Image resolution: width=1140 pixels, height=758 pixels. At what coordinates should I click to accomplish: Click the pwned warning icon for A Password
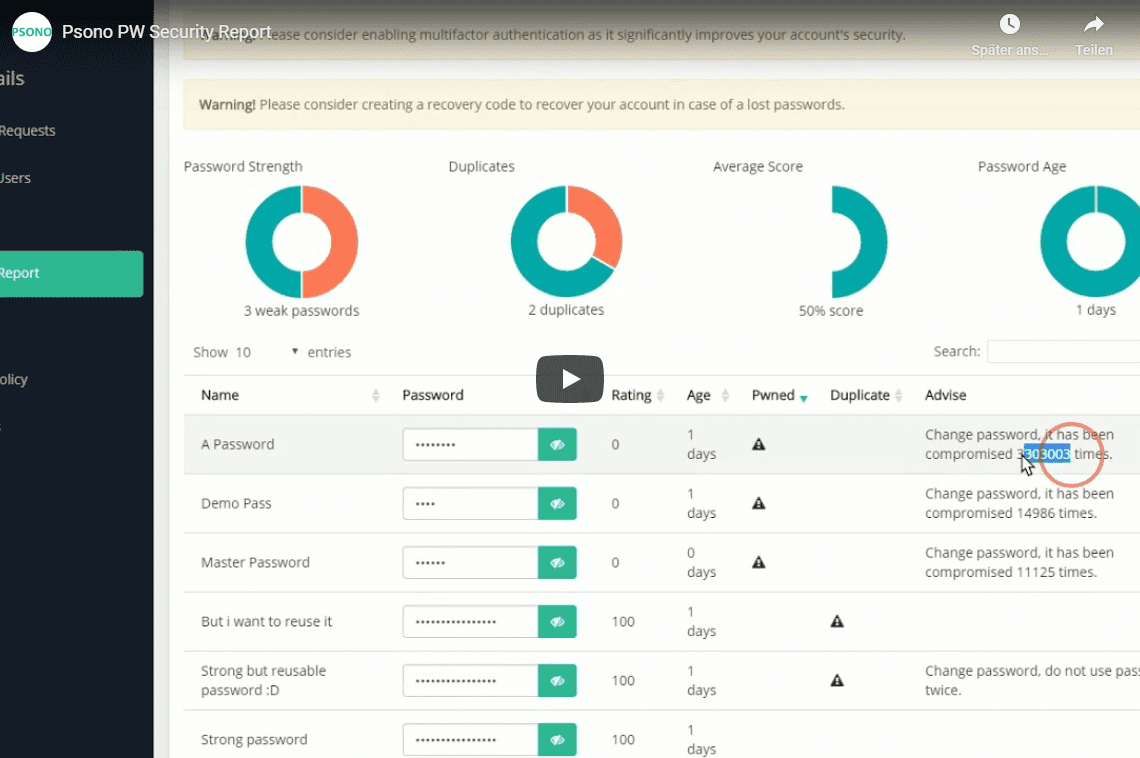click(758, 444)
